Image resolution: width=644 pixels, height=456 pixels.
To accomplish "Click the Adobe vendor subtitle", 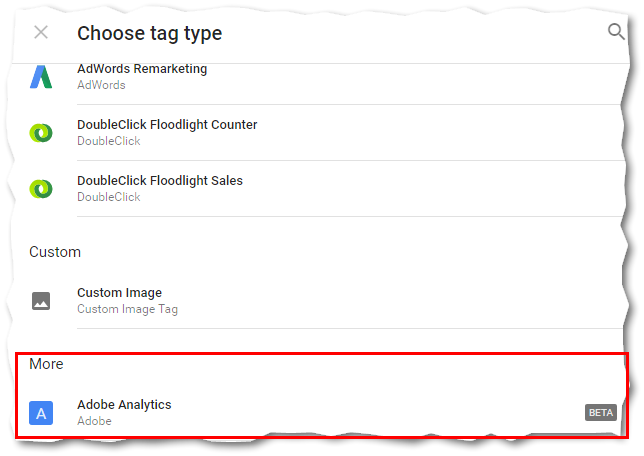I will [x=94, y=421].
